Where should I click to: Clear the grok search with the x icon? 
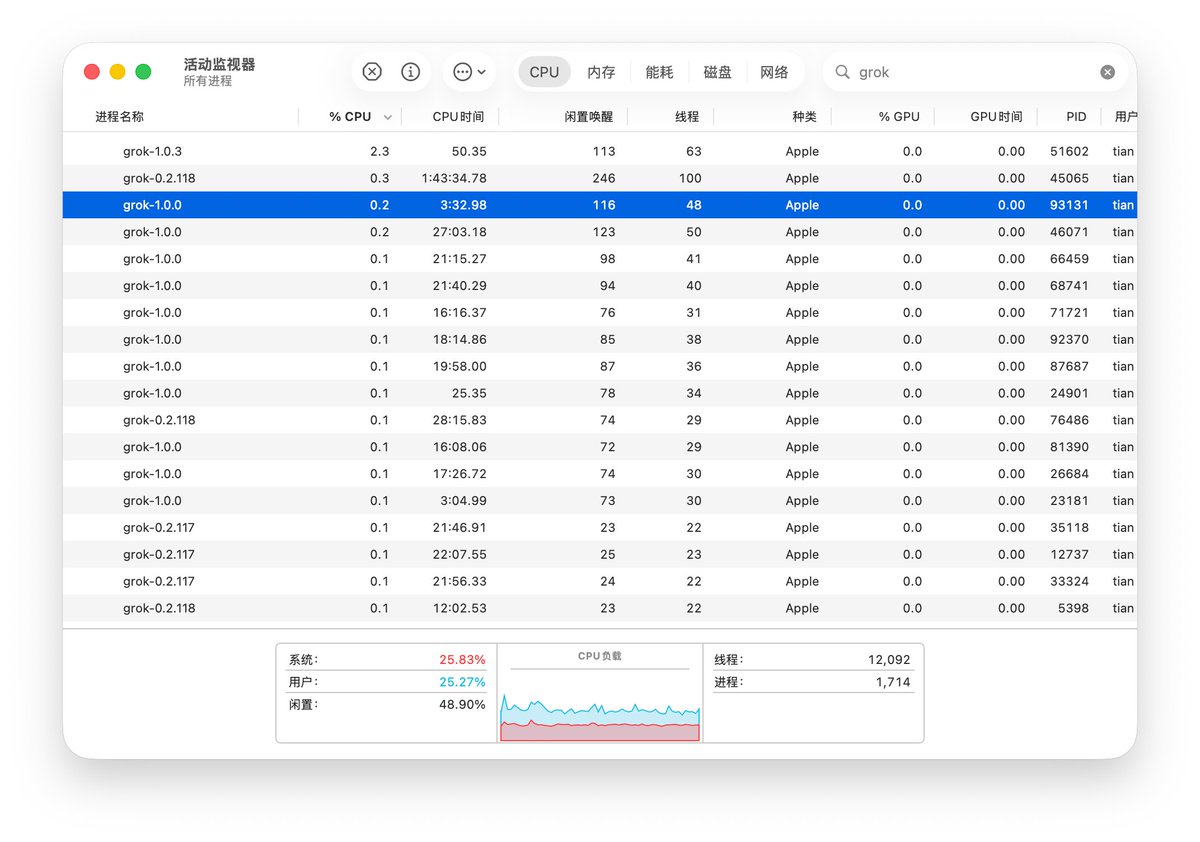coord(1107,72)
